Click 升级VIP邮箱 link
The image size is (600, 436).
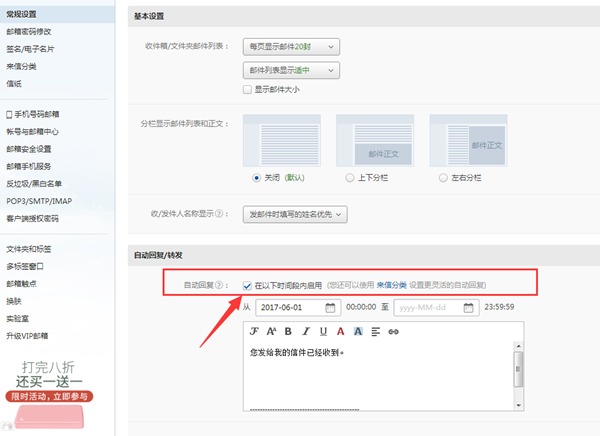coord(27,336)
